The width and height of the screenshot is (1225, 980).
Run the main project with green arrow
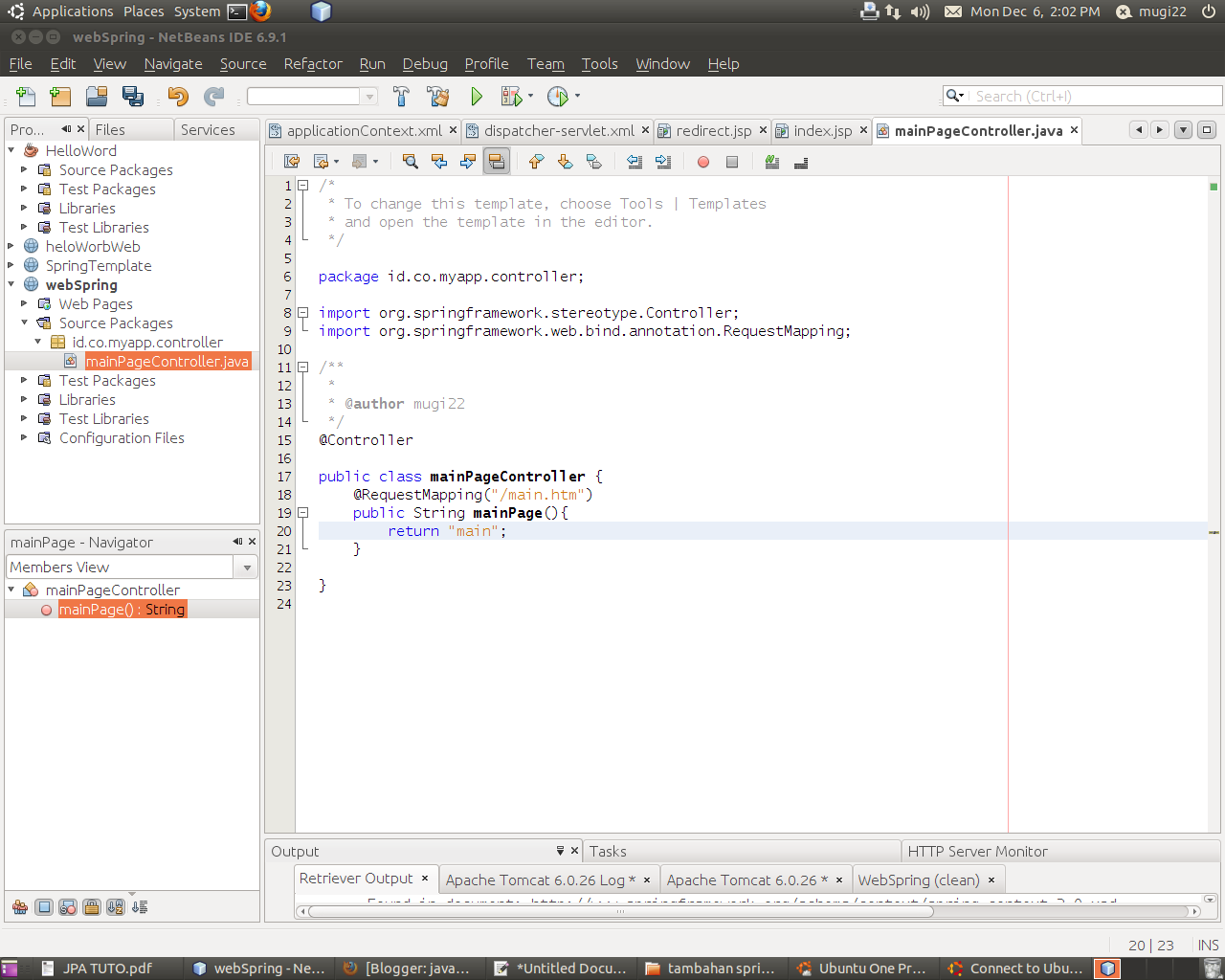pyautogui.click(x=477, y=96)
